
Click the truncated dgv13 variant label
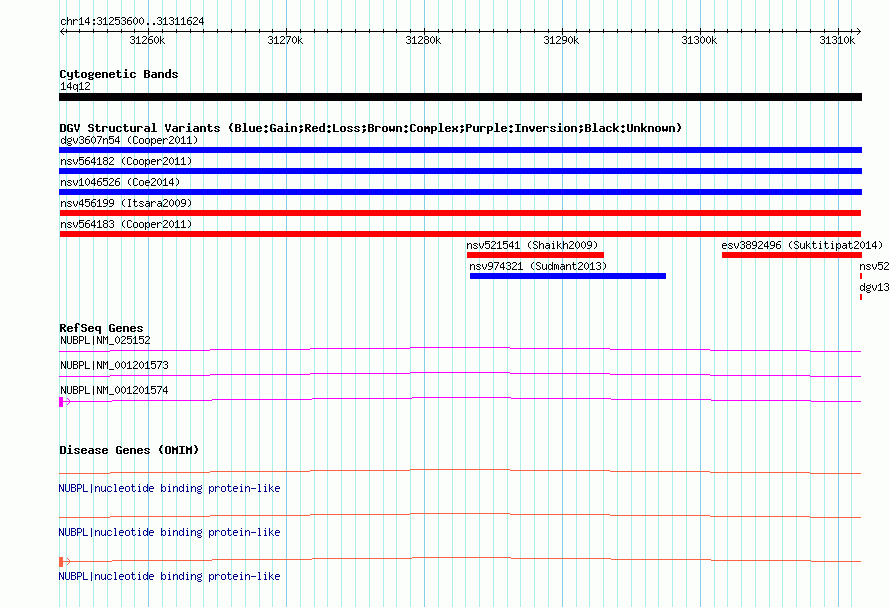[x=874, y=287]
